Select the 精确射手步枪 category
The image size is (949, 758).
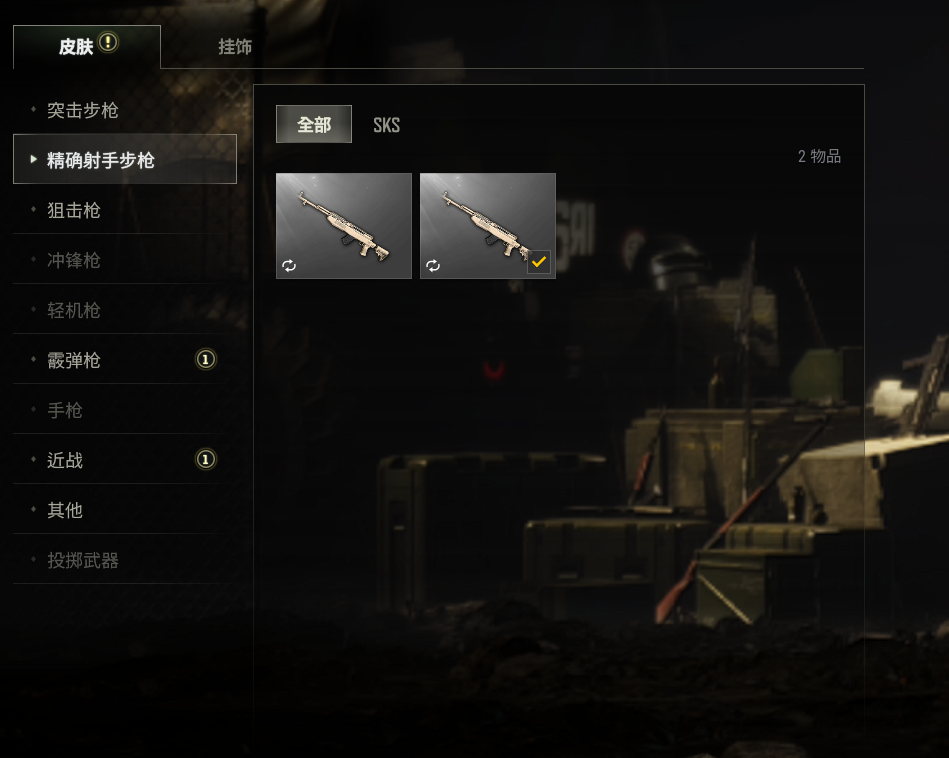pos(125,159)
